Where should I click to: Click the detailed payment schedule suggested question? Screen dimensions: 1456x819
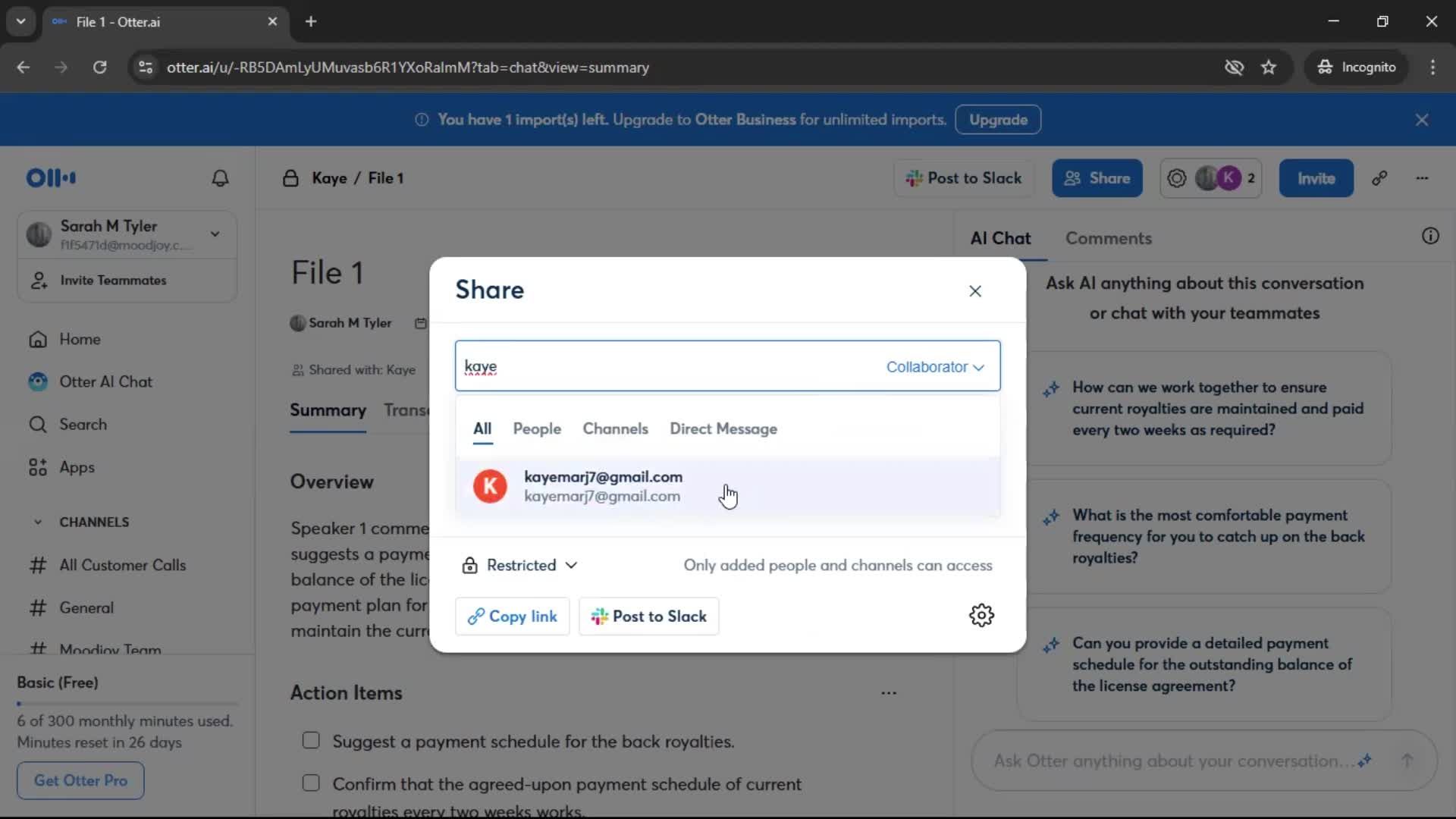point(1204,664)
